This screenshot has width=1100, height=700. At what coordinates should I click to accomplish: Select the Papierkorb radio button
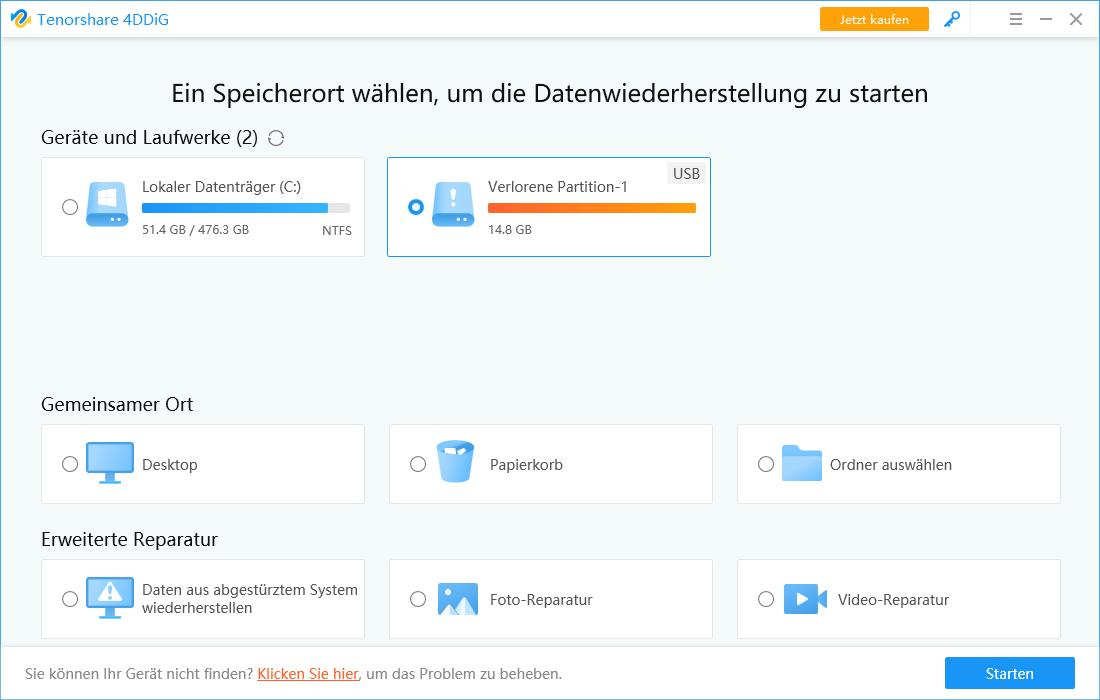coord(417,463)
